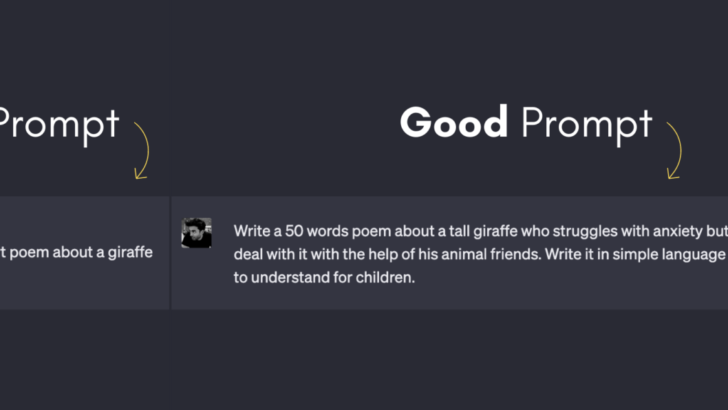This screenshot has height=410, width=728.
Task: Click the yellow arrow beside the left Prompt heading
Action: coord(141,151)
